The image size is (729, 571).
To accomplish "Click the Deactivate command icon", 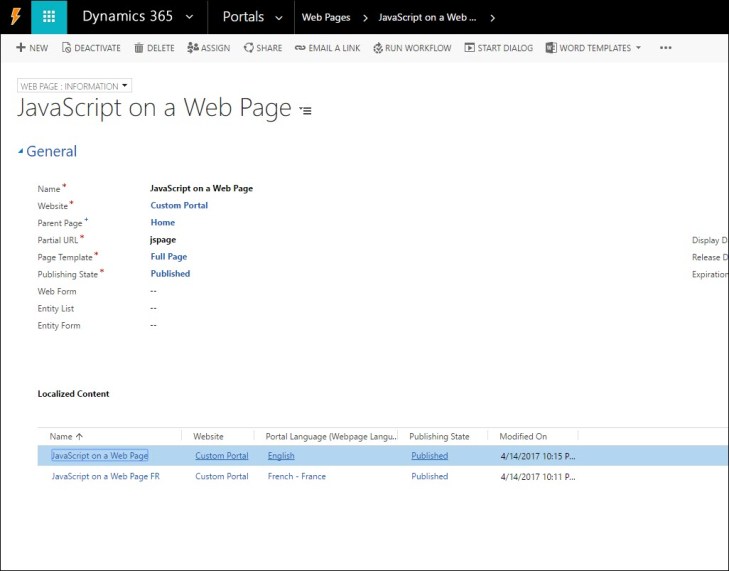I will point(67,48).
